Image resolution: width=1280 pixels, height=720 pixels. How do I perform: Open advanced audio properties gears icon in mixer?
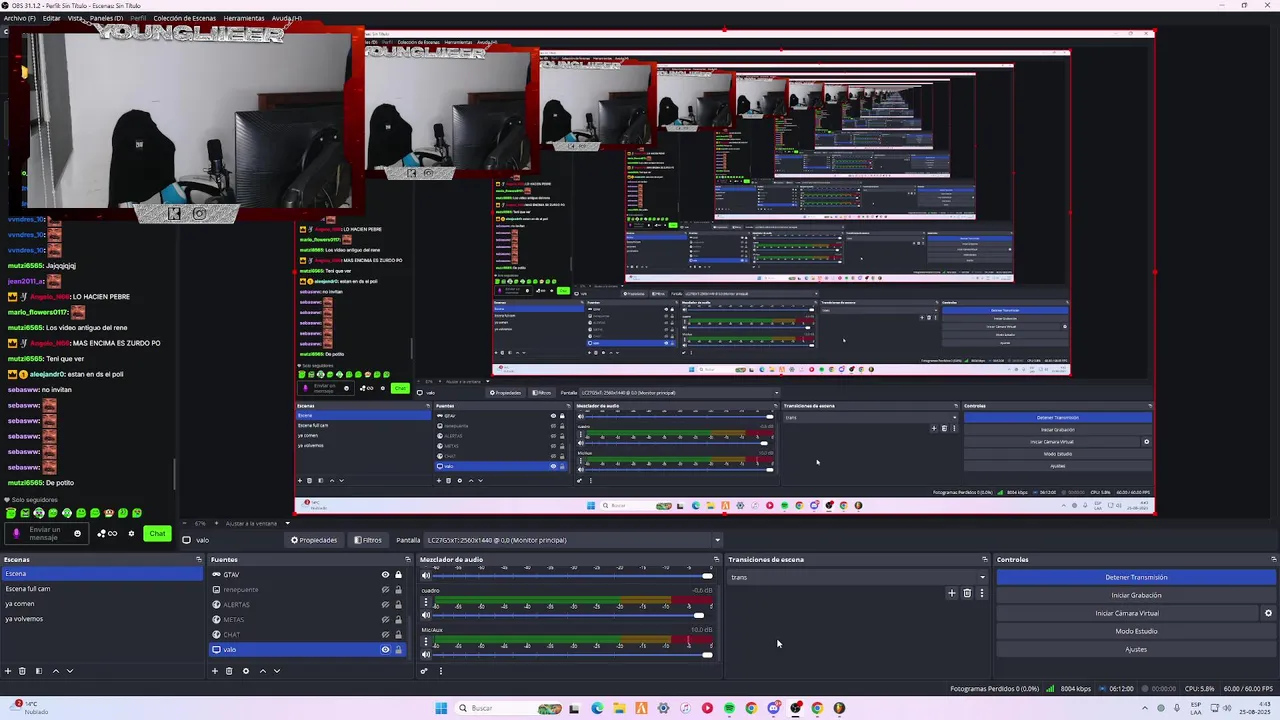point(424,671)
